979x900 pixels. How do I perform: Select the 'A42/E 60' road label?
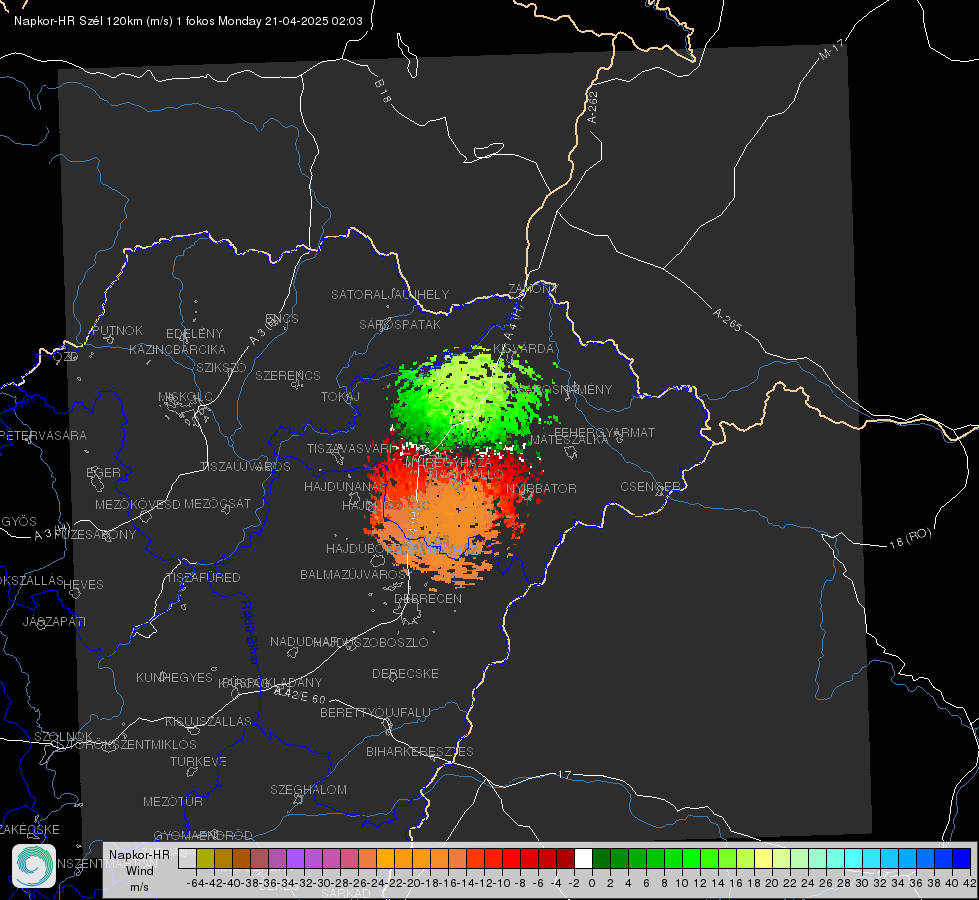300,695
